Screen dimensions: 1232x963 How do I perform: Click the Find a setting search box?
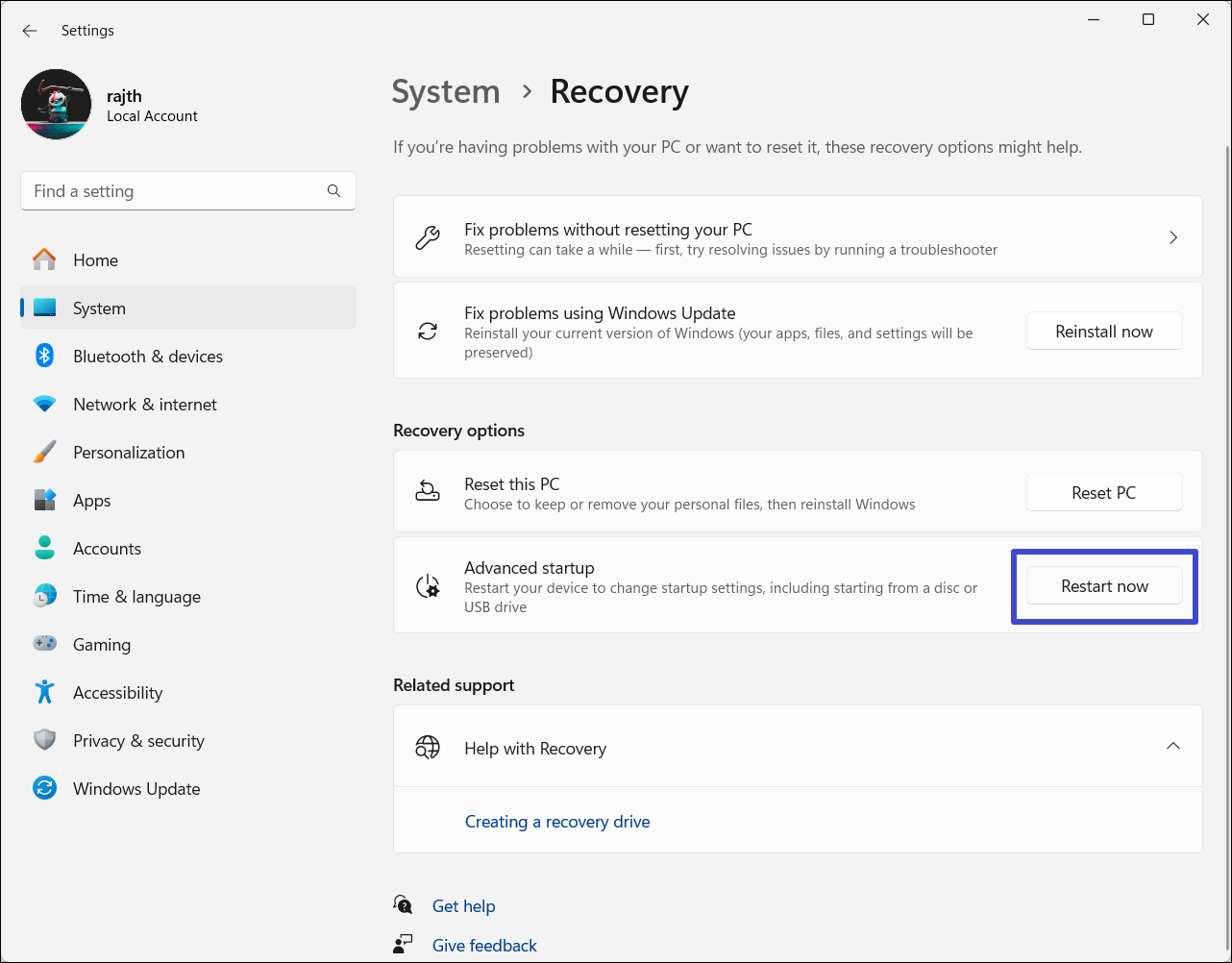(x=173, y=191)
